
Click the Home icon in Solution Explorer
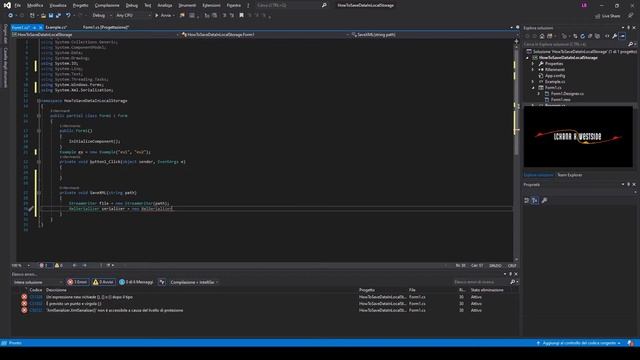pos(542,36)
